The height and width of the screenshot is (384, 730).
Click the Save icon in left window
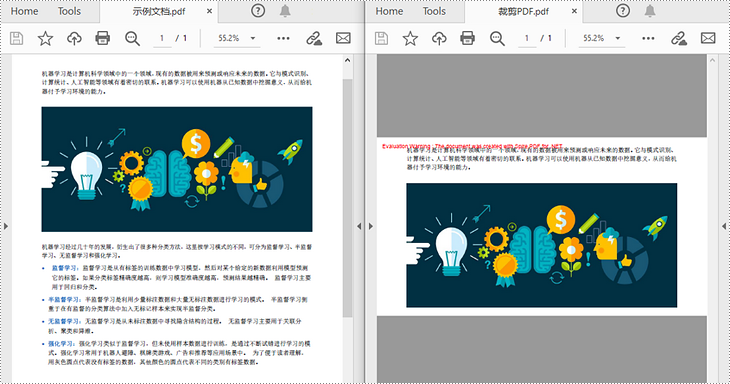pyautogui.click(x=16, y=38)
